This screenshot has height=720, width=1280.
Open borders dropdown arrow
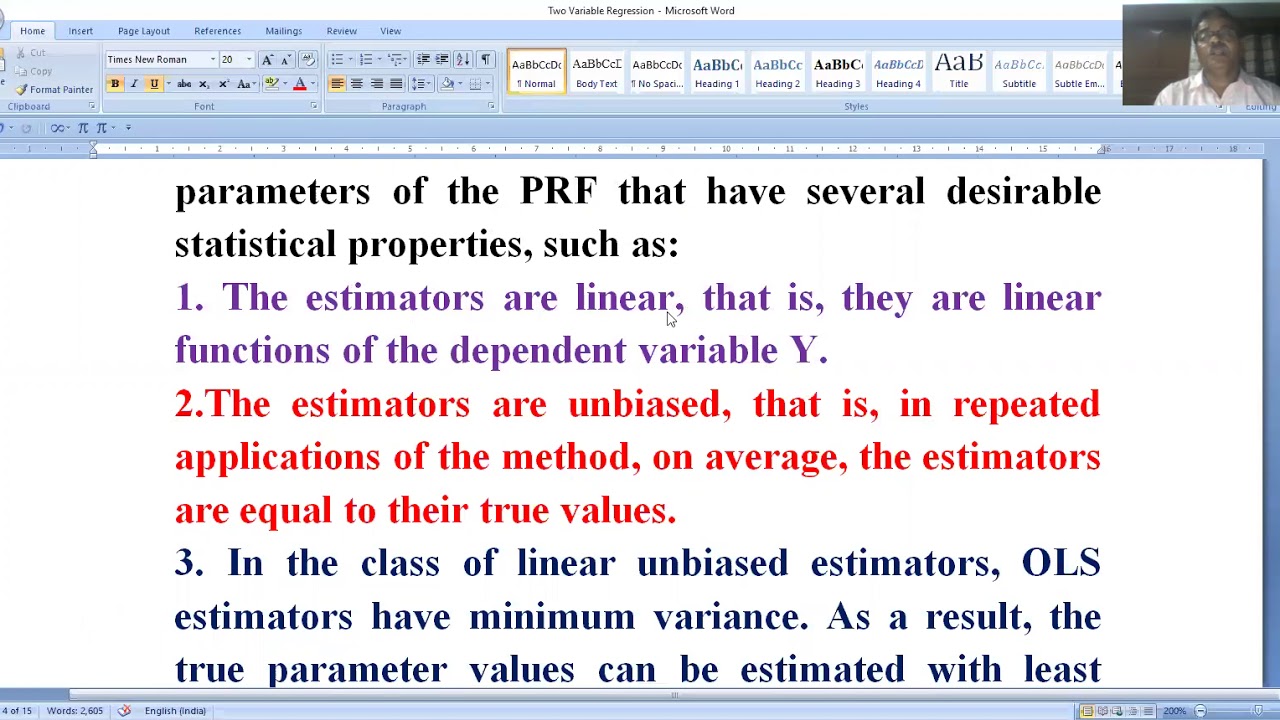tap(488, 84)
